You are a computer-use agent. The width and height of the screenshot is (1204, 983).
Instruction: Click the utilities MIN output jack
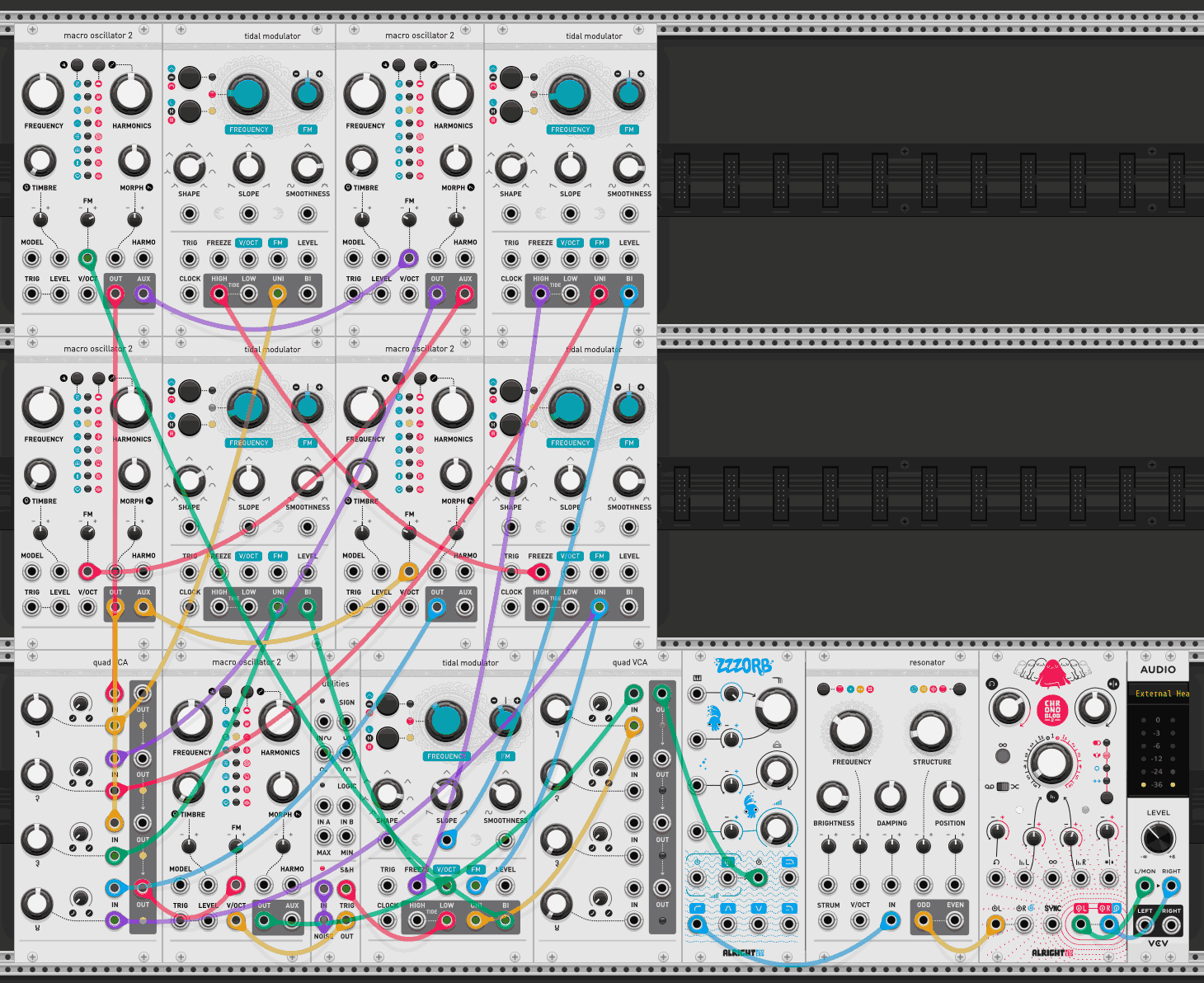(346, 838)
